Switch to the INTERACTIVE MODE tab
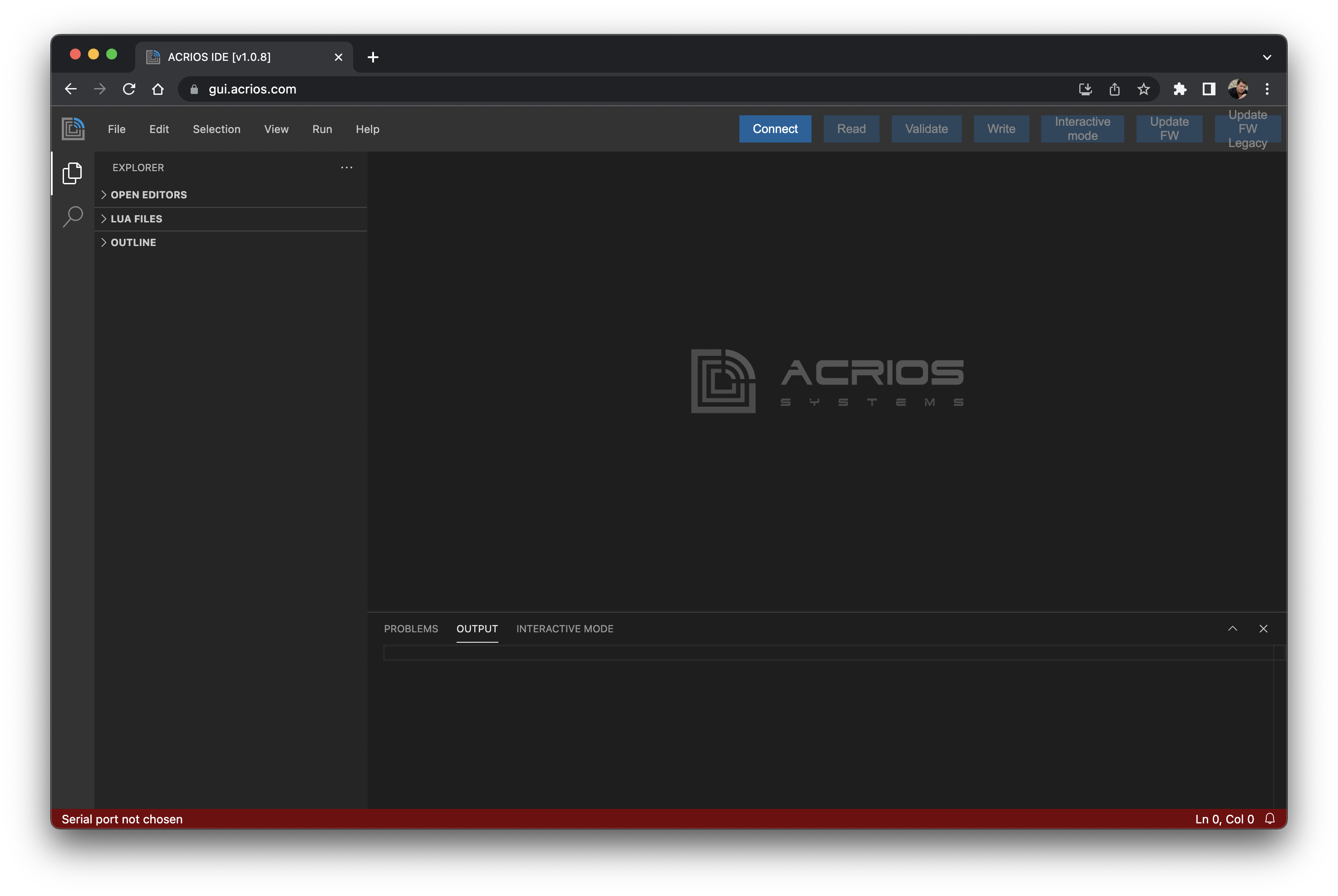 point(565,629)
